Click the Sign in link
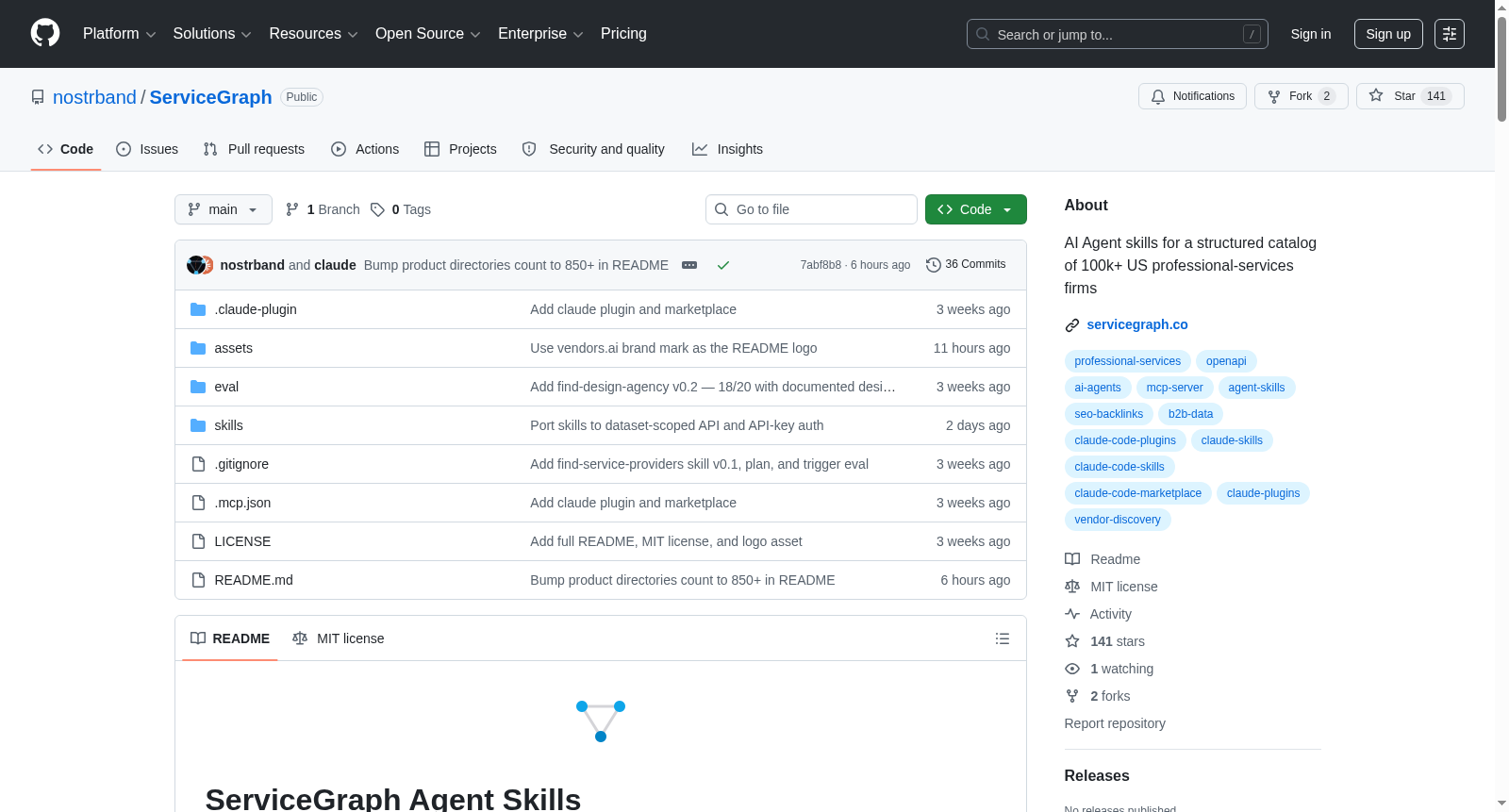The image size is (1509, 812). point(1311,34)
